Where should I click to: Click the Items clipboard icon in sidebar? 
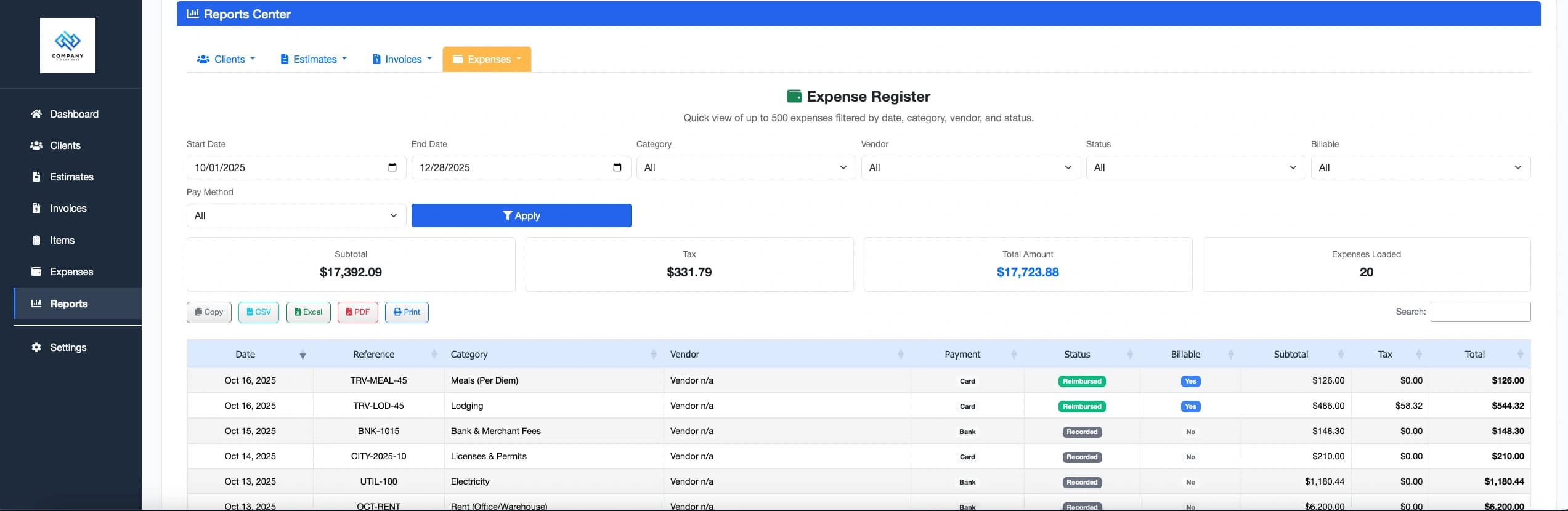click(36, 240)
